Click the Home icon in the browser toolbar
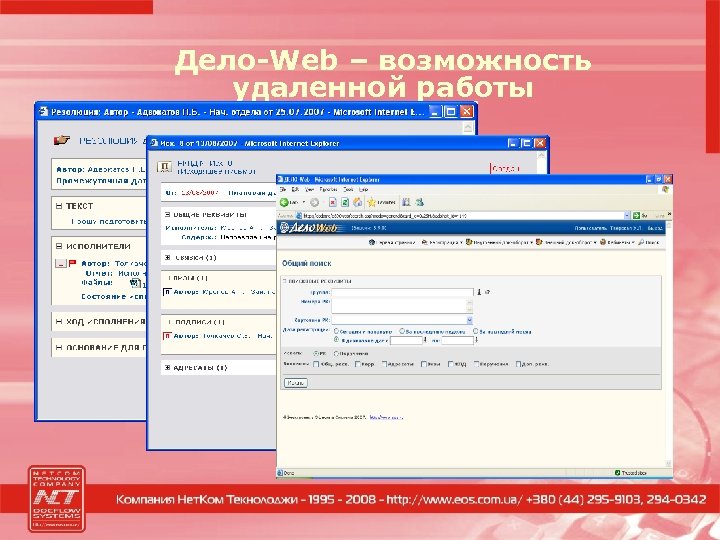The width and height of the screenshot is (720, 540). coord(358,202)
